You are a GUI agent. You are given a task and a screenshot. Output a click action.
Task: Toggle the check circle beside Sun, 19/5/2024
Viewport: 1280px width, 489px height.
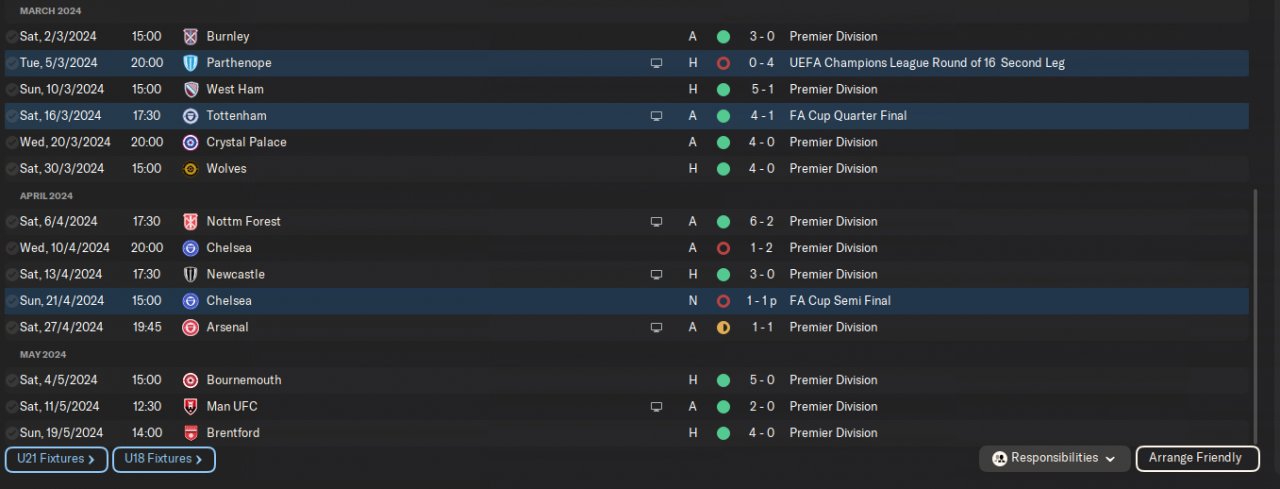(11, 433)
